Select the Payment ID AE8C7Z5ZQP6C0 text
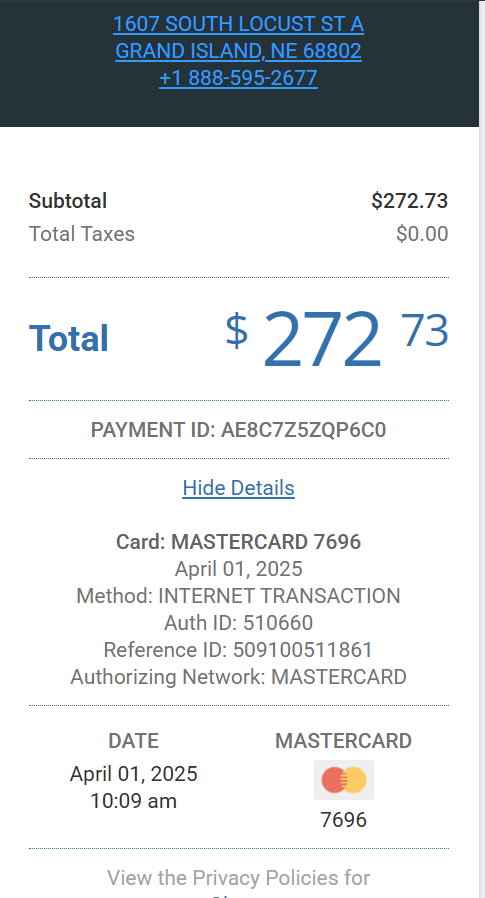The image size is (485, 898). (x=238, y=430)
